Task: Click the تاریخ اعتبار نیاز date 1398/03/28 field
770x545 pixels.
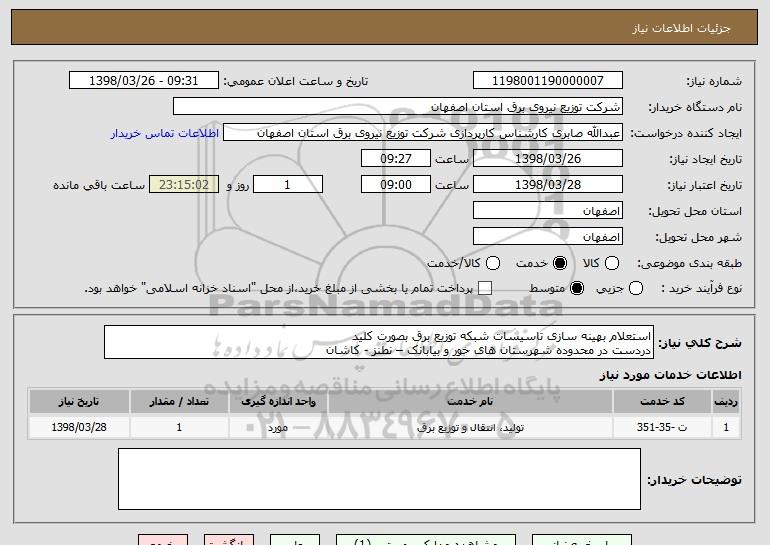Action: coord(548,185)
